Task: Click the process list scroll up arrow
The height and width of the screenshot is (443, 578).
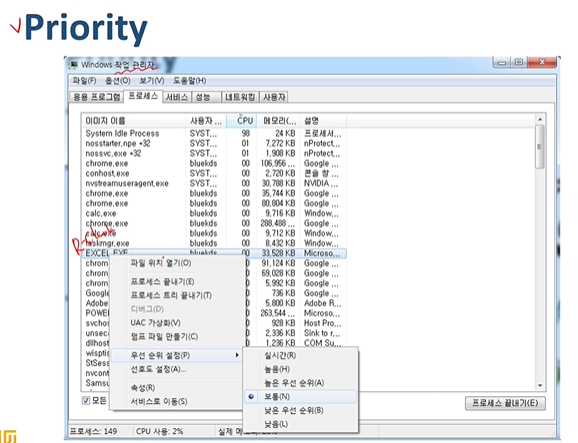Action: 540,119
